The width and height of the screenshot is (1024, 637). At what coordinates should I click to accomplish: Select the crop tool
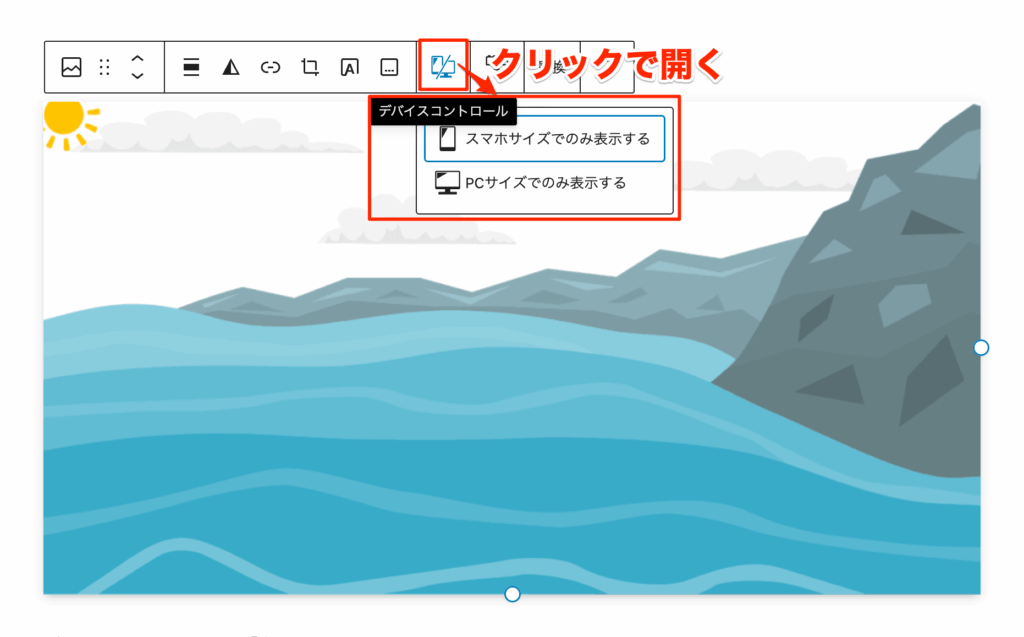310,67
